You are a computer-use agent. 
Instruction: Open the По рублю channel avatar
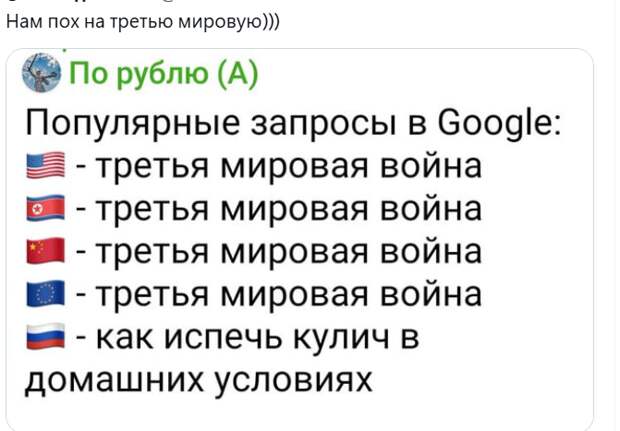pos(42,72)
